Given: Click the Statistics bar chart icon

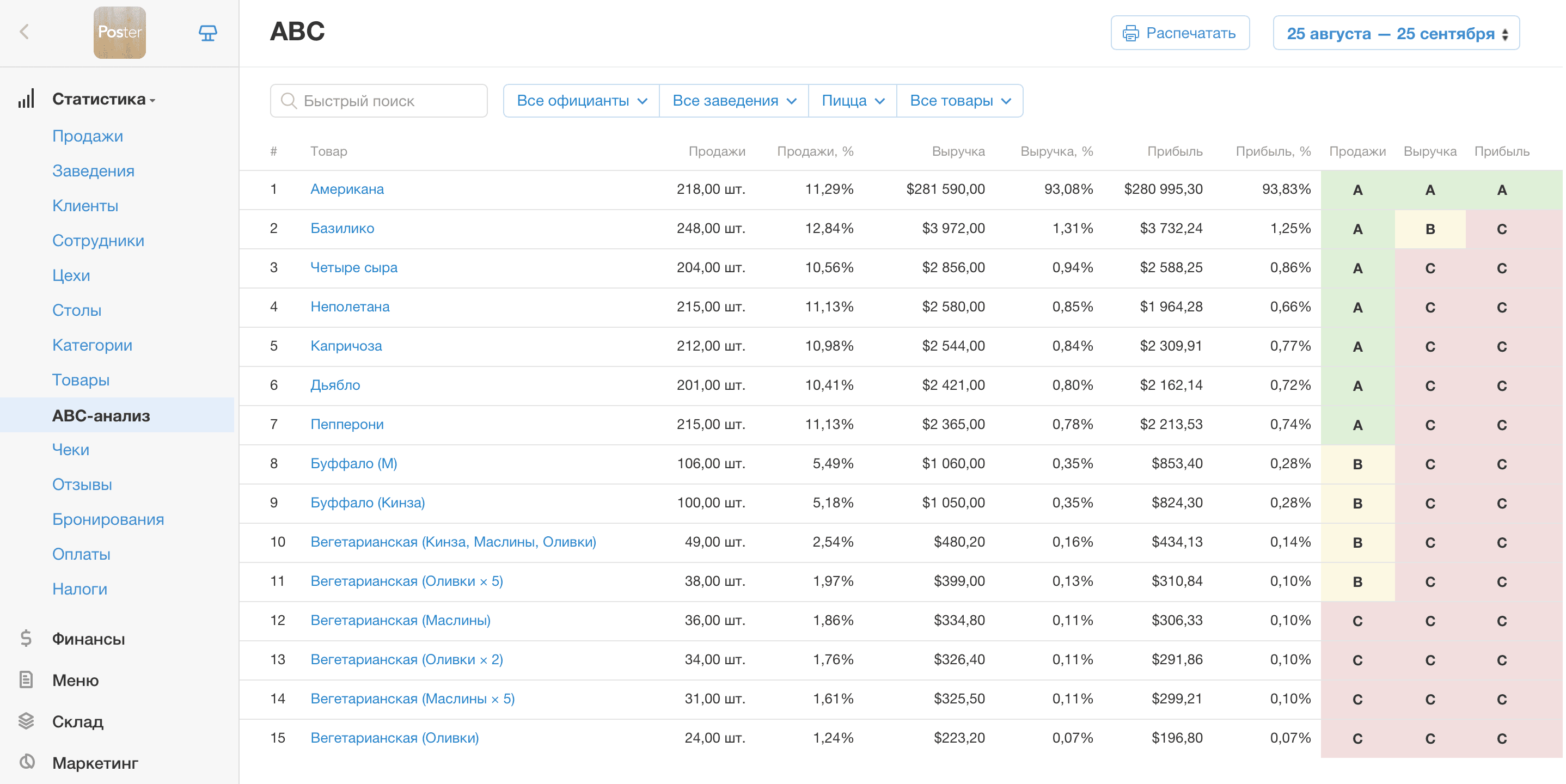Looking at the screenshot, I should 26,99.
